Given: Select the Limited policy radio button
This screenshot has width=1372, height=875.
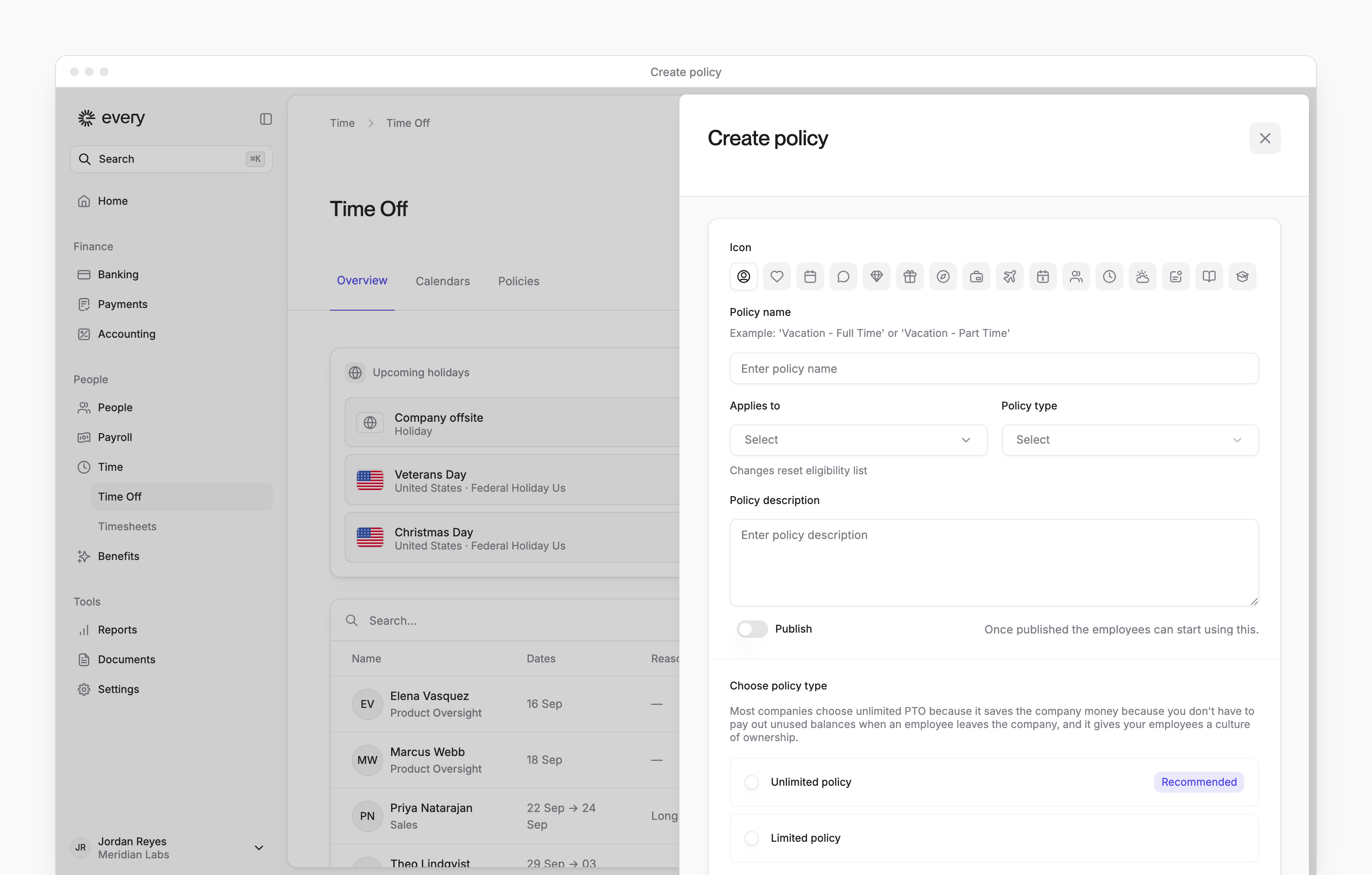Looking at the screenshot, I should tap(752, 839).
